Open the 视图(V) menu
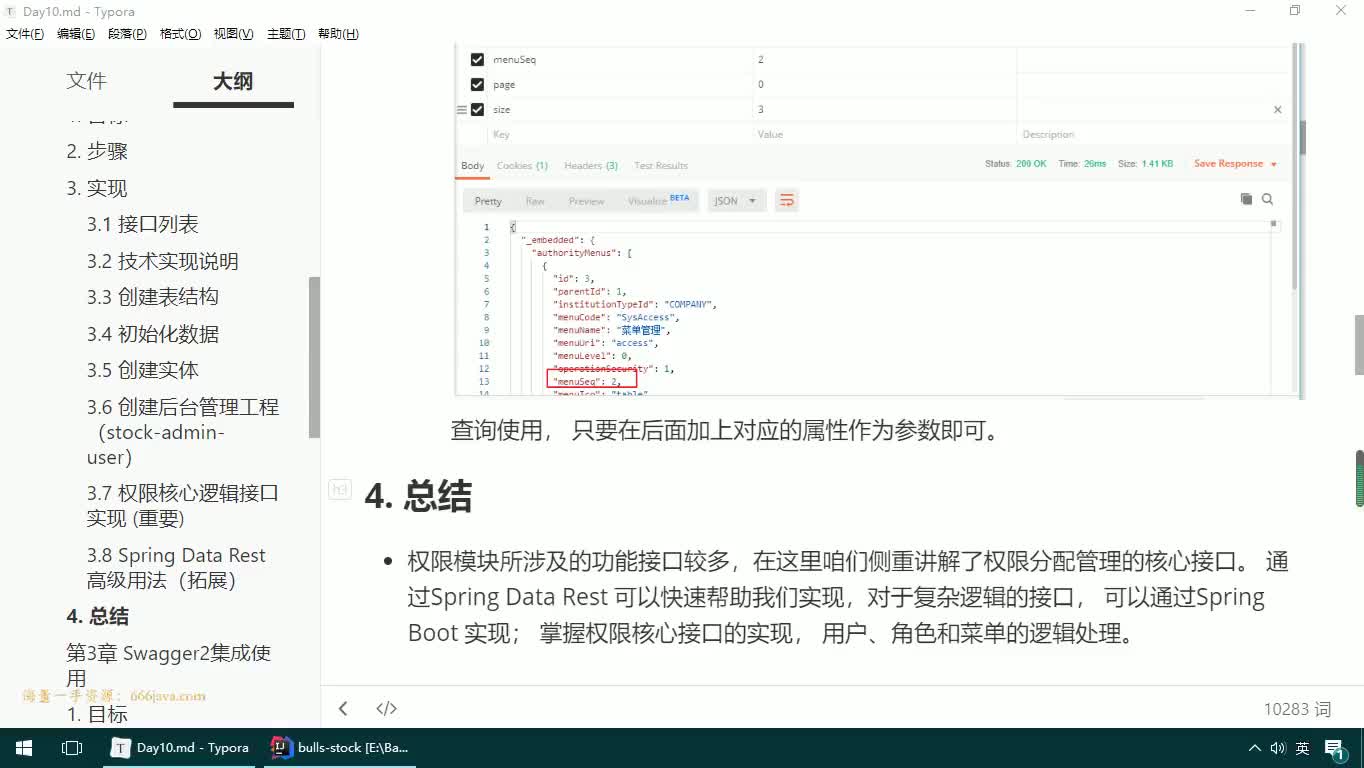The image size is (1364, 768). (233, 34)
